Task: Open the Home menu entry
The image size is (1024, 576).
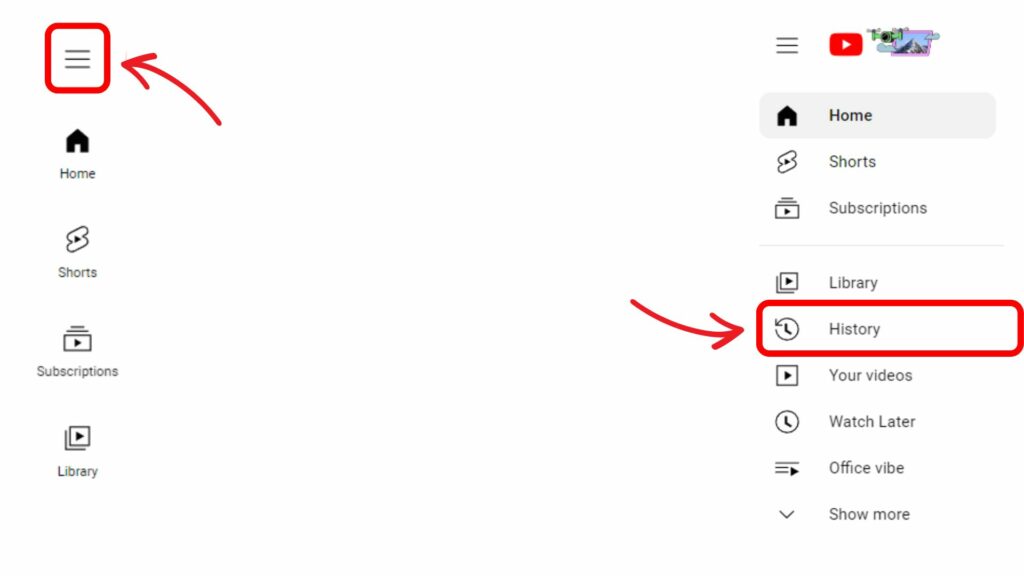Action: pyautogui.click(x=850, y=115)
